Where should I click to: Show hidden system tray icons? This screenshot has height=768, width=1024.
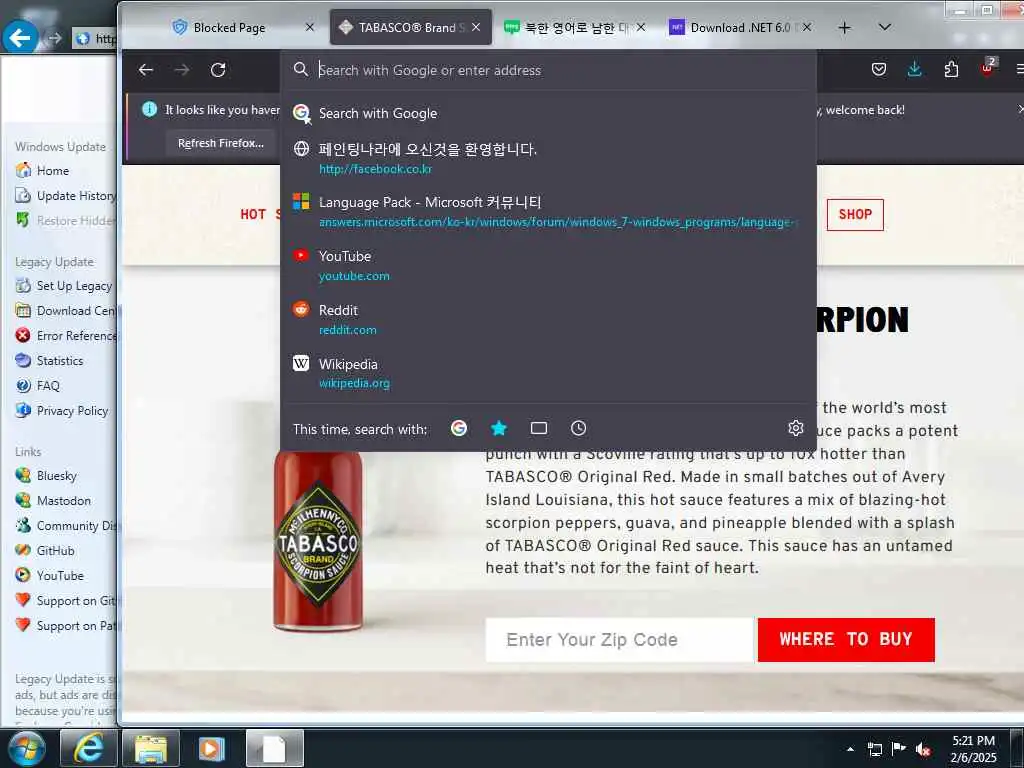850,749
